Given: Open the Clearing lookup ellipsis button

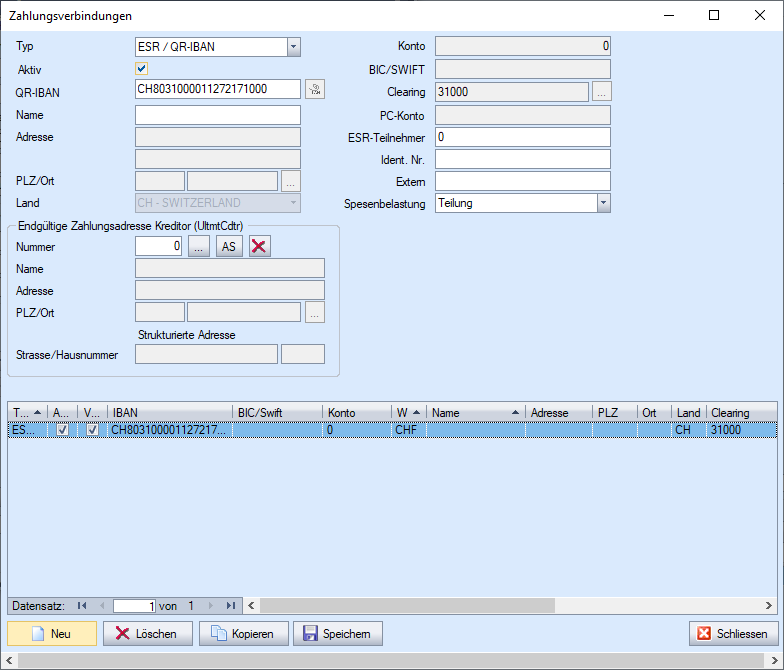Looking at the screenshot, I should coord(601,92).
